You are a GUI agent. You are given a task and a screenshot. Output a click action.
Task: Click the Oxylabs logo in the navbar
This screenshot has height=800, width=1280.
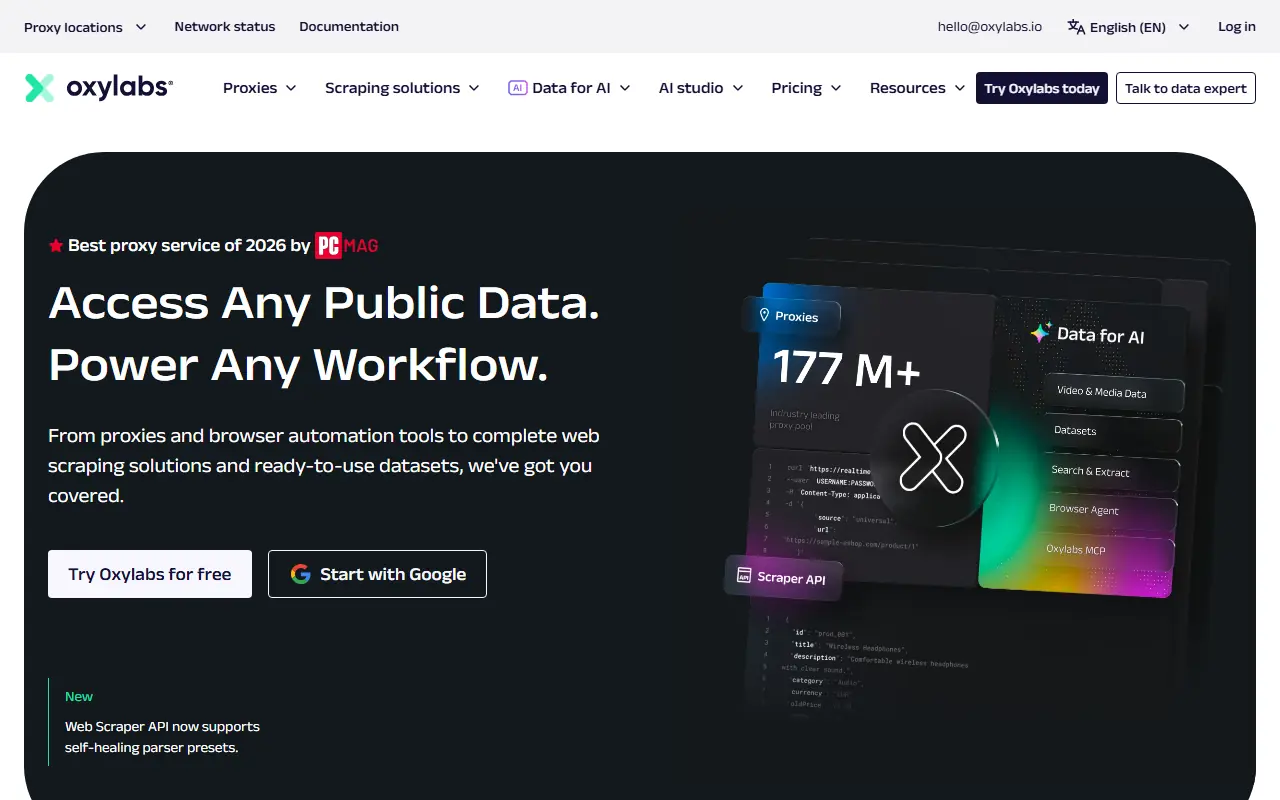click(x=98, y=87)
